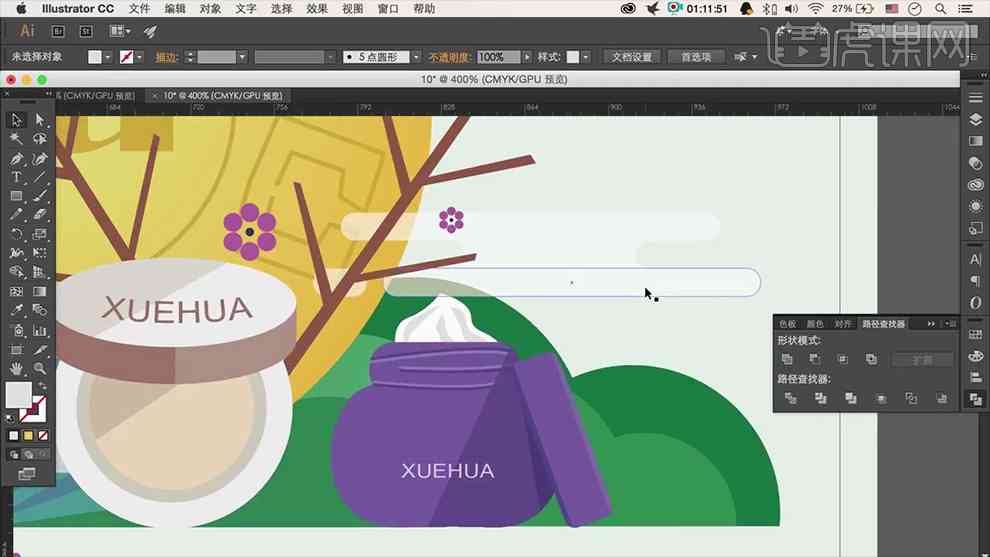990x557 pixels.
Task: Open the 5 点圆形 brush dropdown
Action: [416, 57]
